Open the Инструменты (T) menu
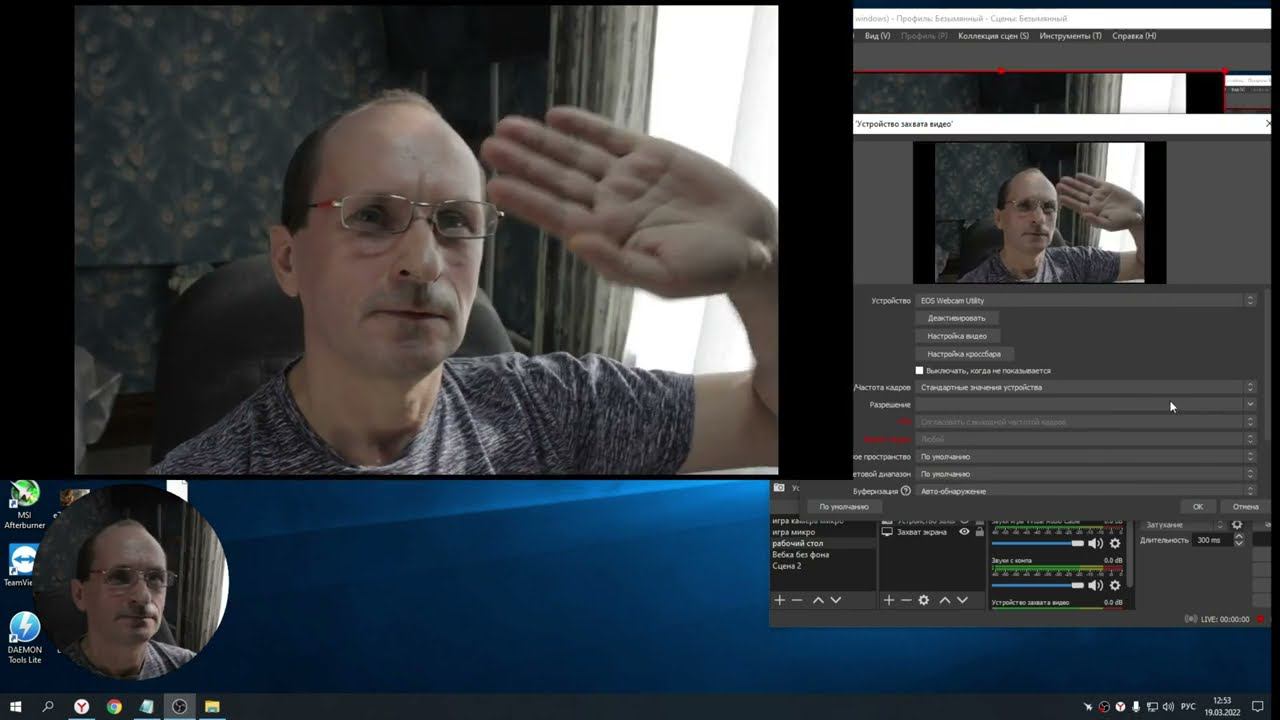 [x=1070, y=36]
